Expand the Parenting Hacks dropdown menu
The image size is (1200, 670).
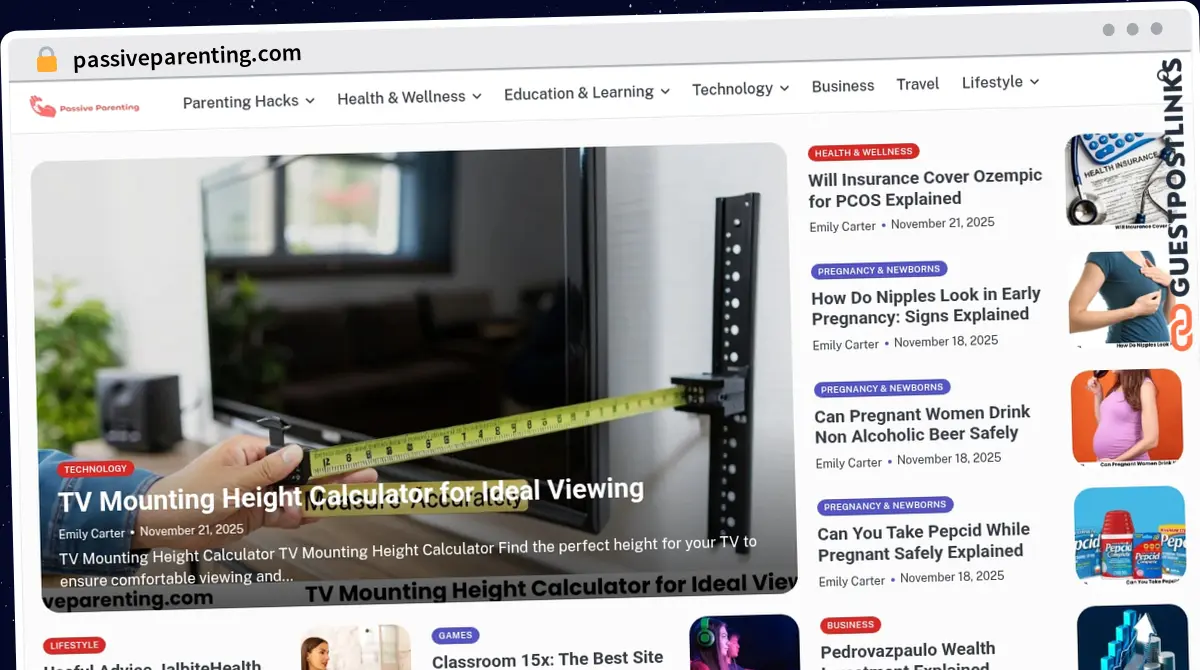click(248, 101)
